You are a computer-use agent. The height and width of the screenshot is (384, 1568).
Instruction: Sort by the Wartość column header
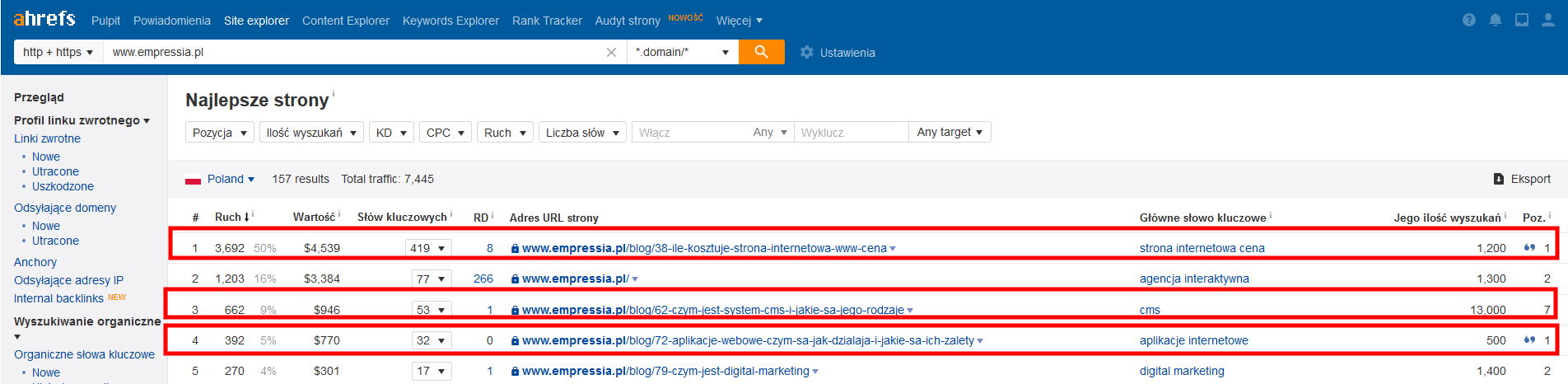coord(314,217)
